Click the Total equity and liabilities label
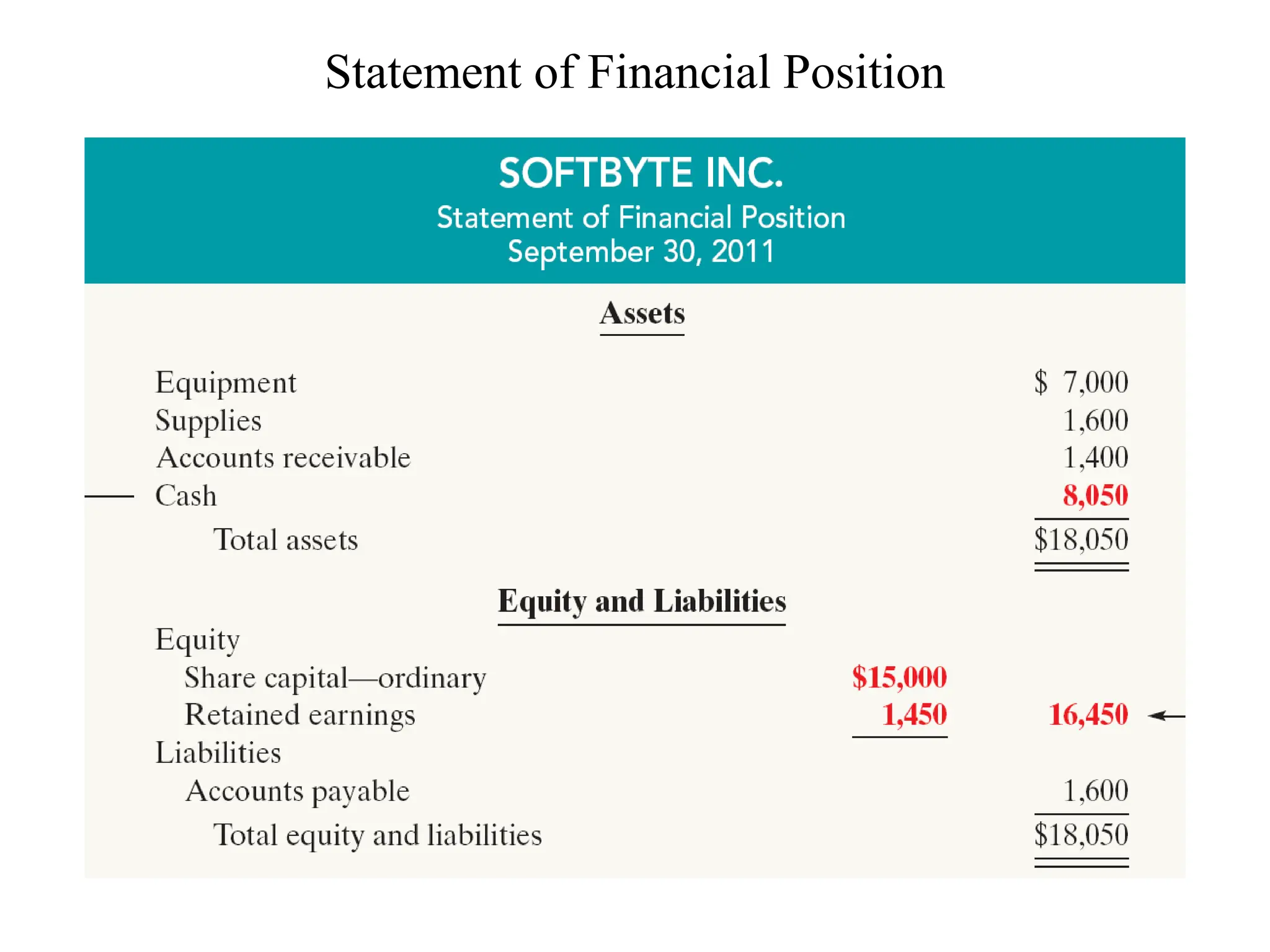The height and width of the screenshot is (952, 1270). click(x=378, y=835)
